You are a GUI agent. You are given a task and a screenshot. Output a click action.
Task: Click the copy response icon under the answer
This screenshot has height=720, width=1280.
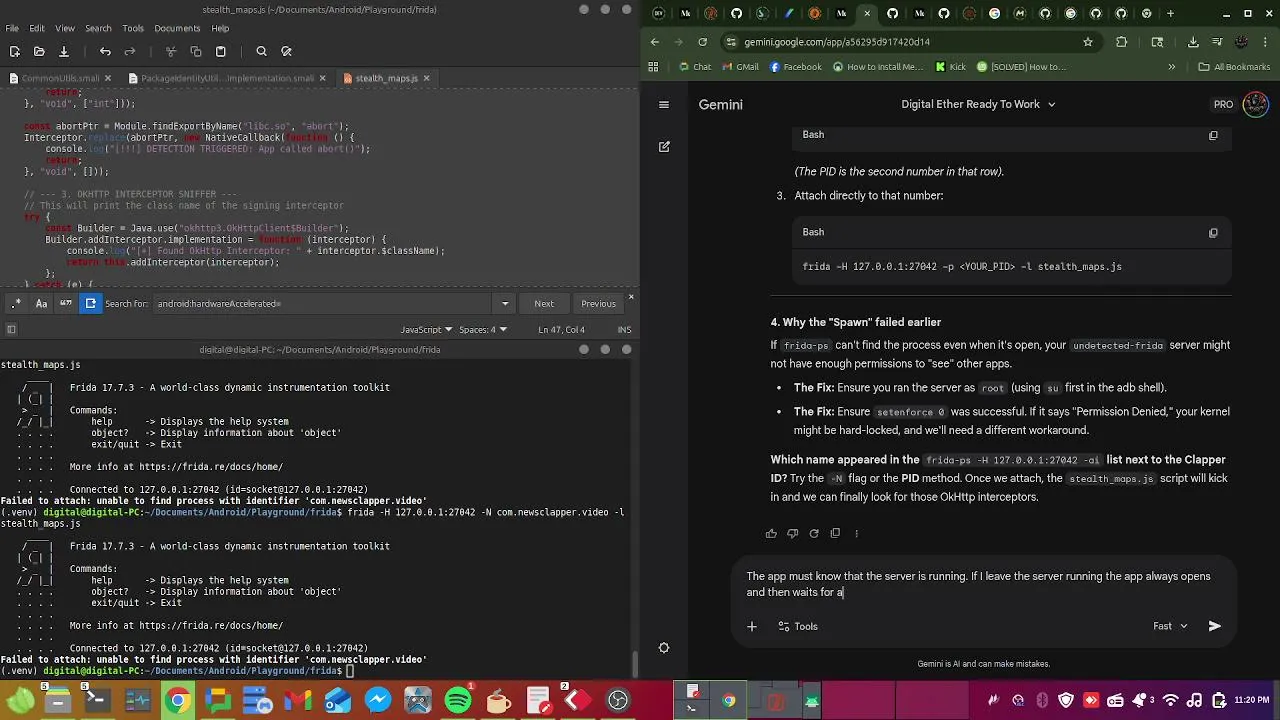tap(835, 533)
